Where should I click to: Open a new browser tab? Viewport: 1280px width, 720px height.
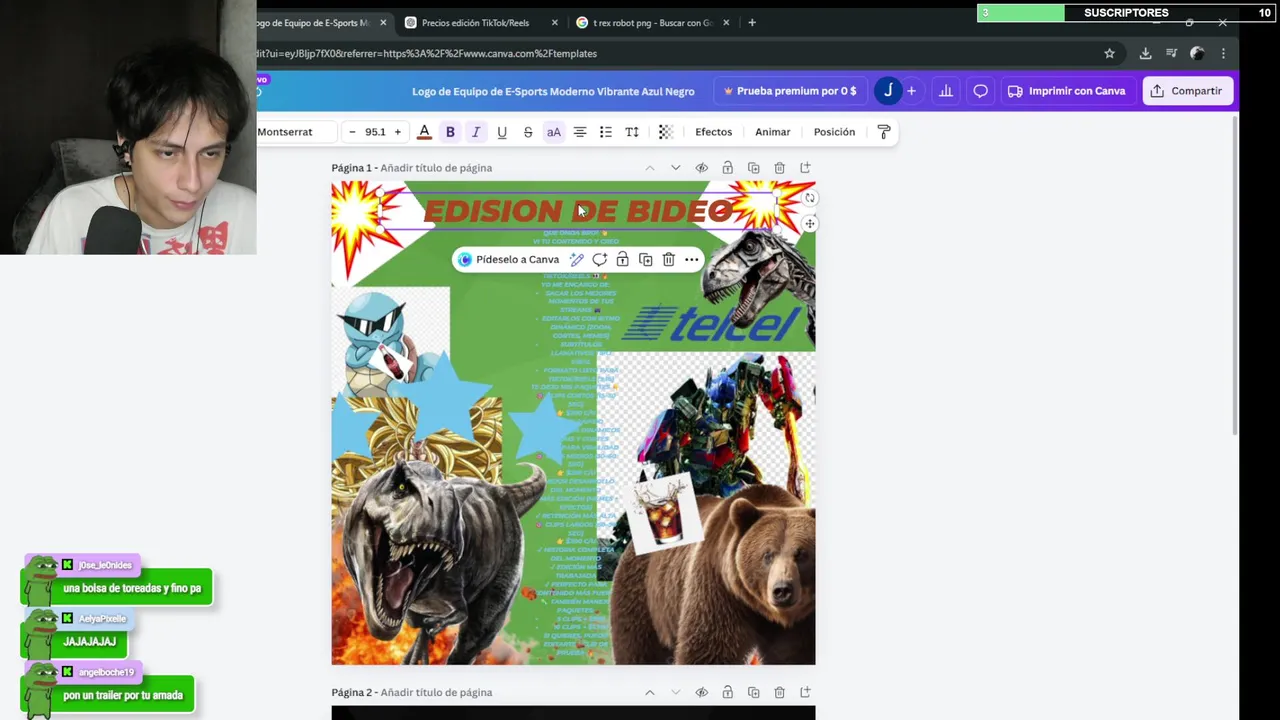pyautogui.click(x=752, y=23)
